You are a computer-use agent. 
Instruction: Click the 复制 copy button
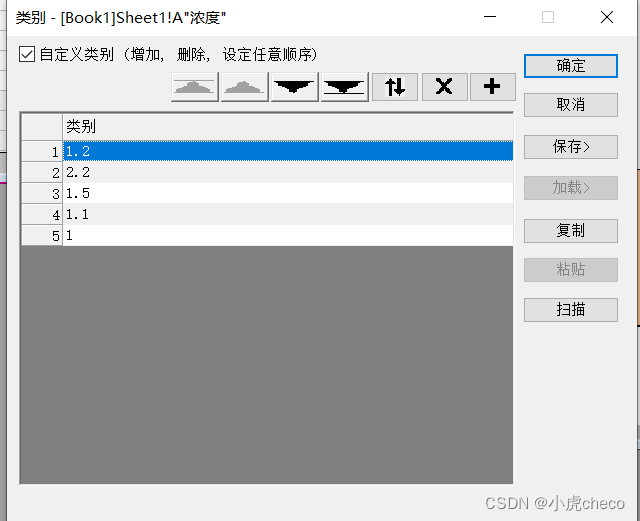(x=571, y=231)
